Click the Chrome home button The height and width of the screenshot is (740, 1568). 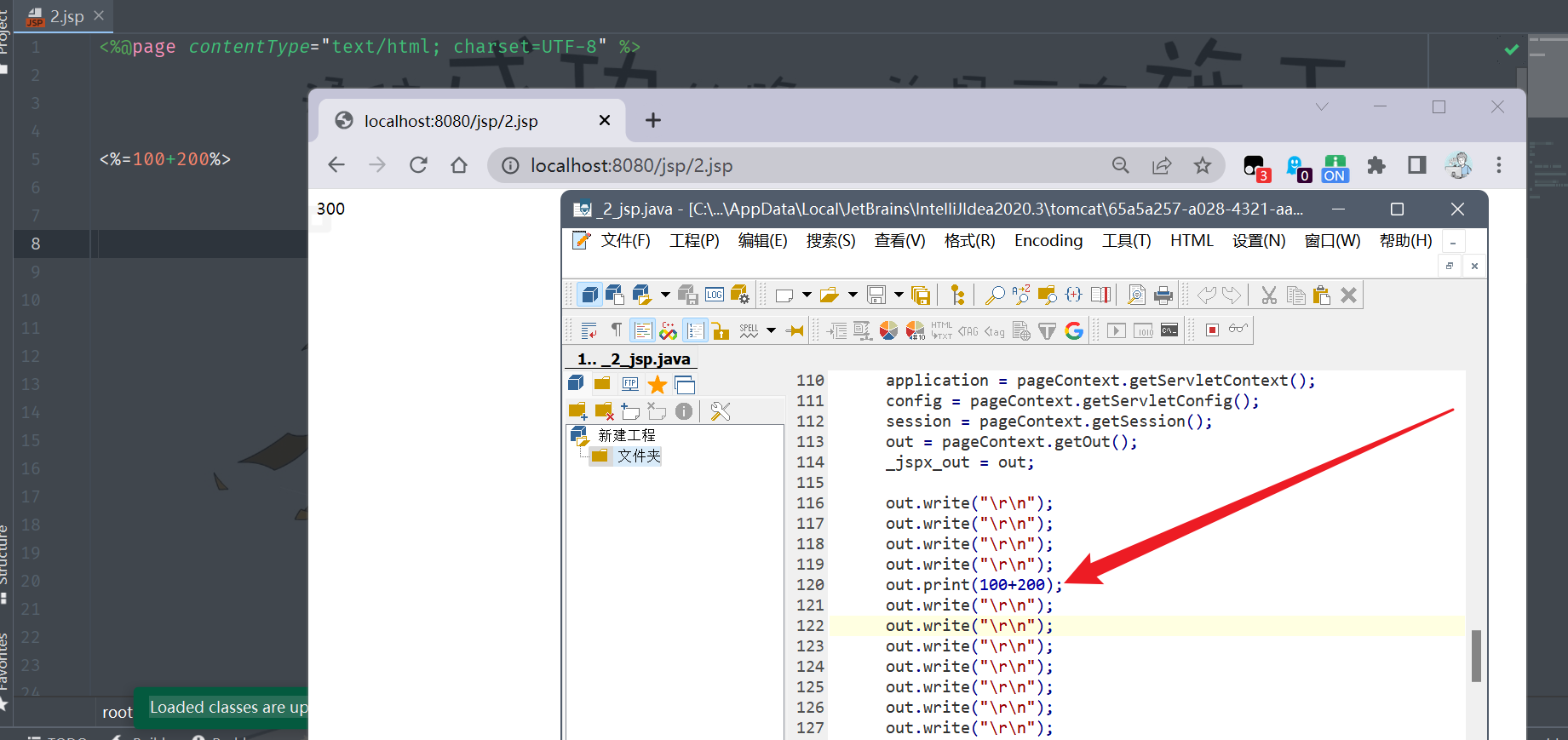(x=459, y=165)
